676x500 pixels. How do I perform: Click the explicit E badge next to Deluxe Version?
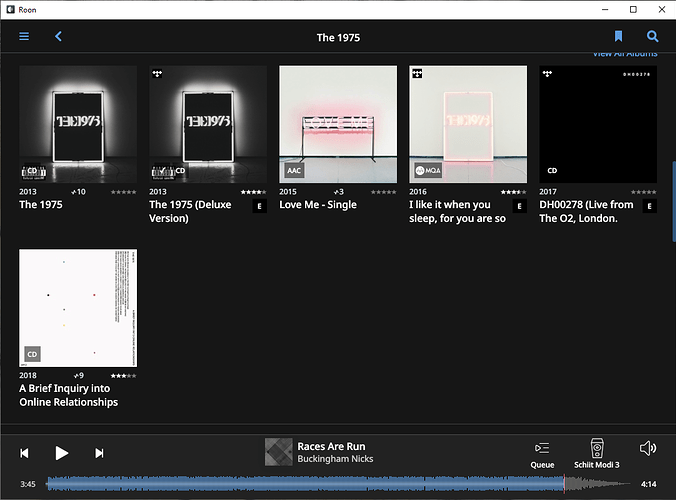click(x=260, y=206)
